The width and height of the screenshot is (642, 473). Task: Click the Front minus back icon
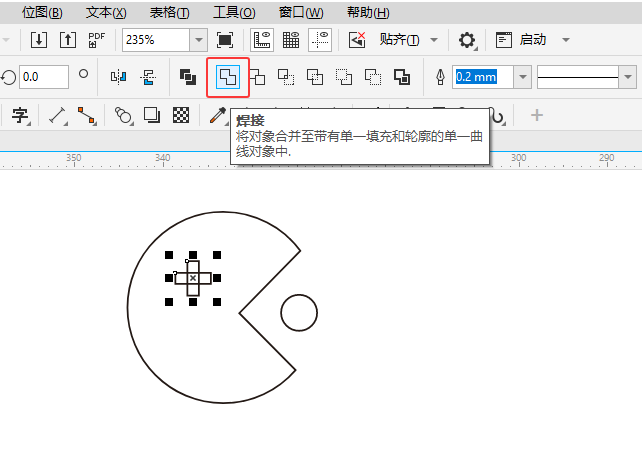click(344, 77)
